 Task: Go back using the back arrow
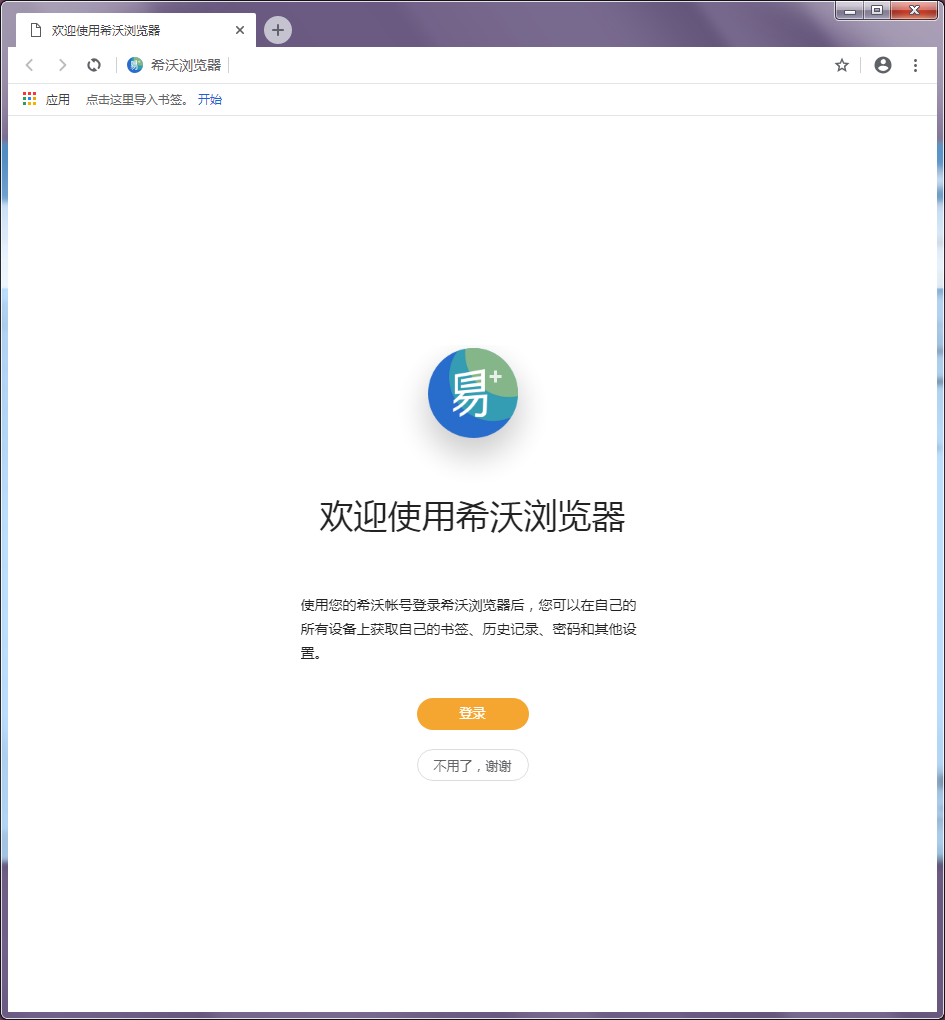coord(30,65)
